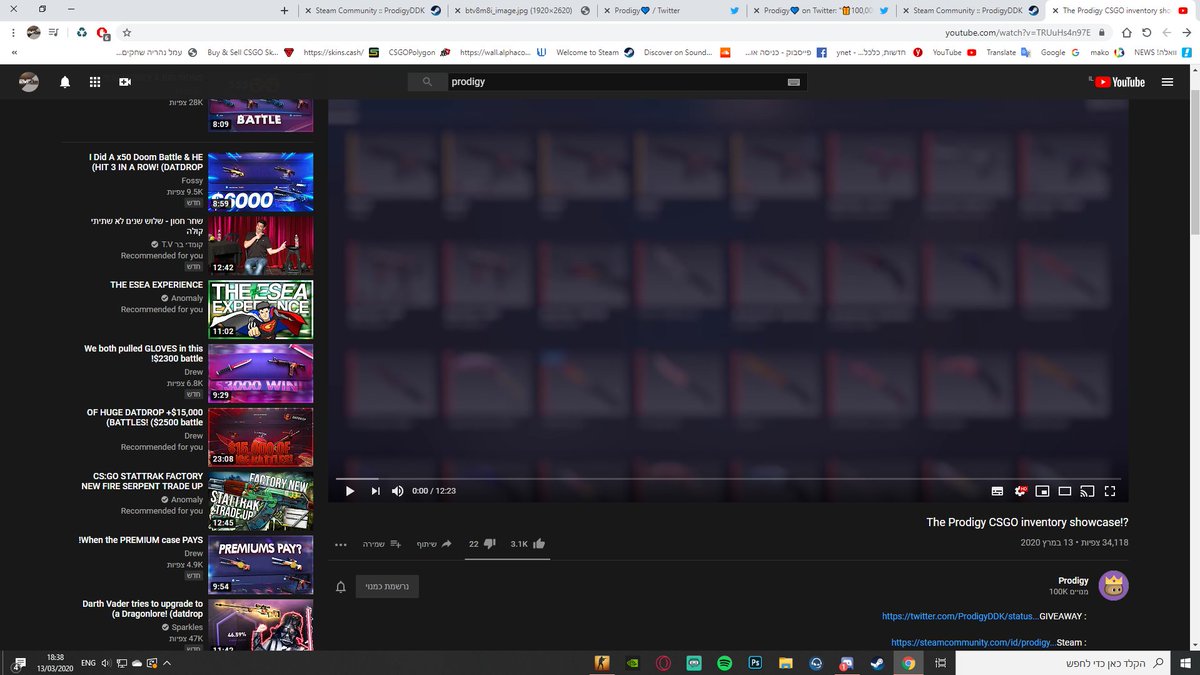1200x675 pixels.
Task: Run search with magnifier icon
Action: pyautogui.click(x=428, y=82)
